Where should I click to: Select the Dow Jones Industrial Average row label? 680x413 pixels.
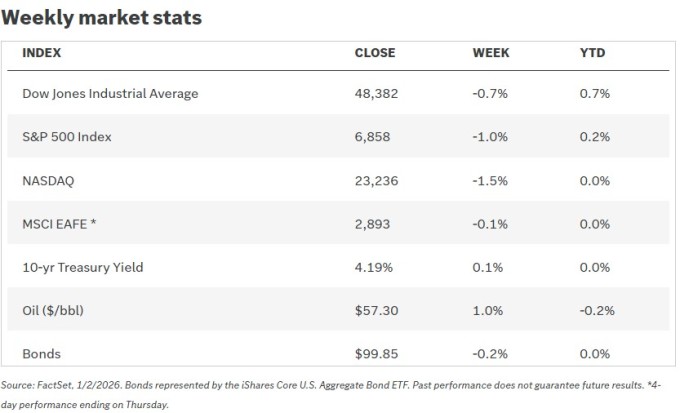pyautogui.click(x=110, y=94)
